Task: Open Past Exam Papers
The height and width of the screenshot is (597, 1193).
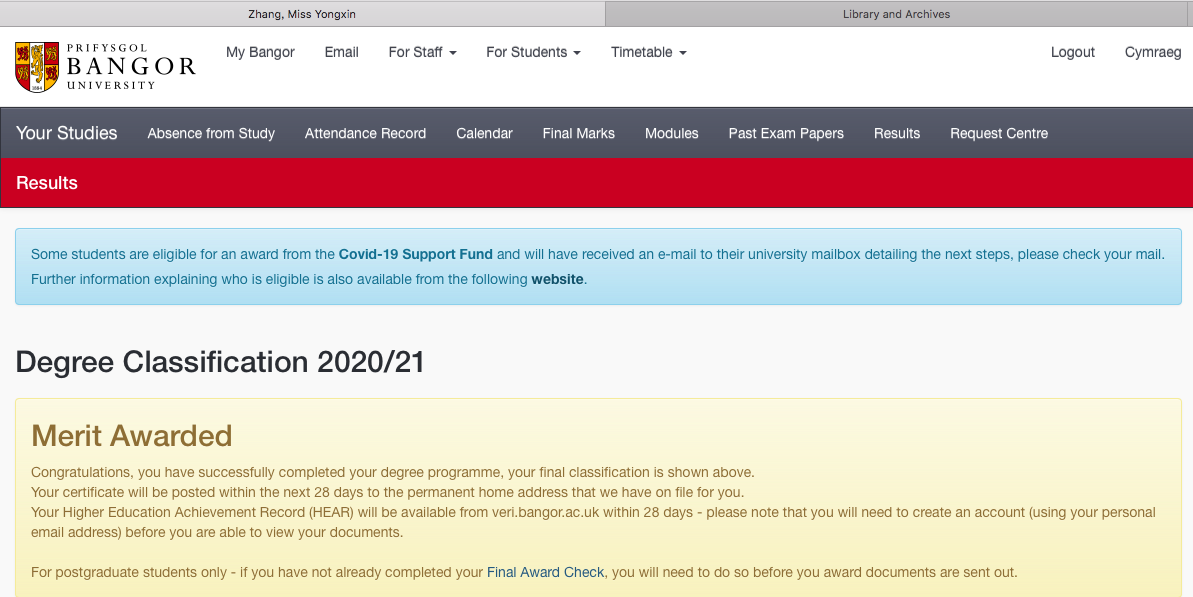Action: coord(786,133)
